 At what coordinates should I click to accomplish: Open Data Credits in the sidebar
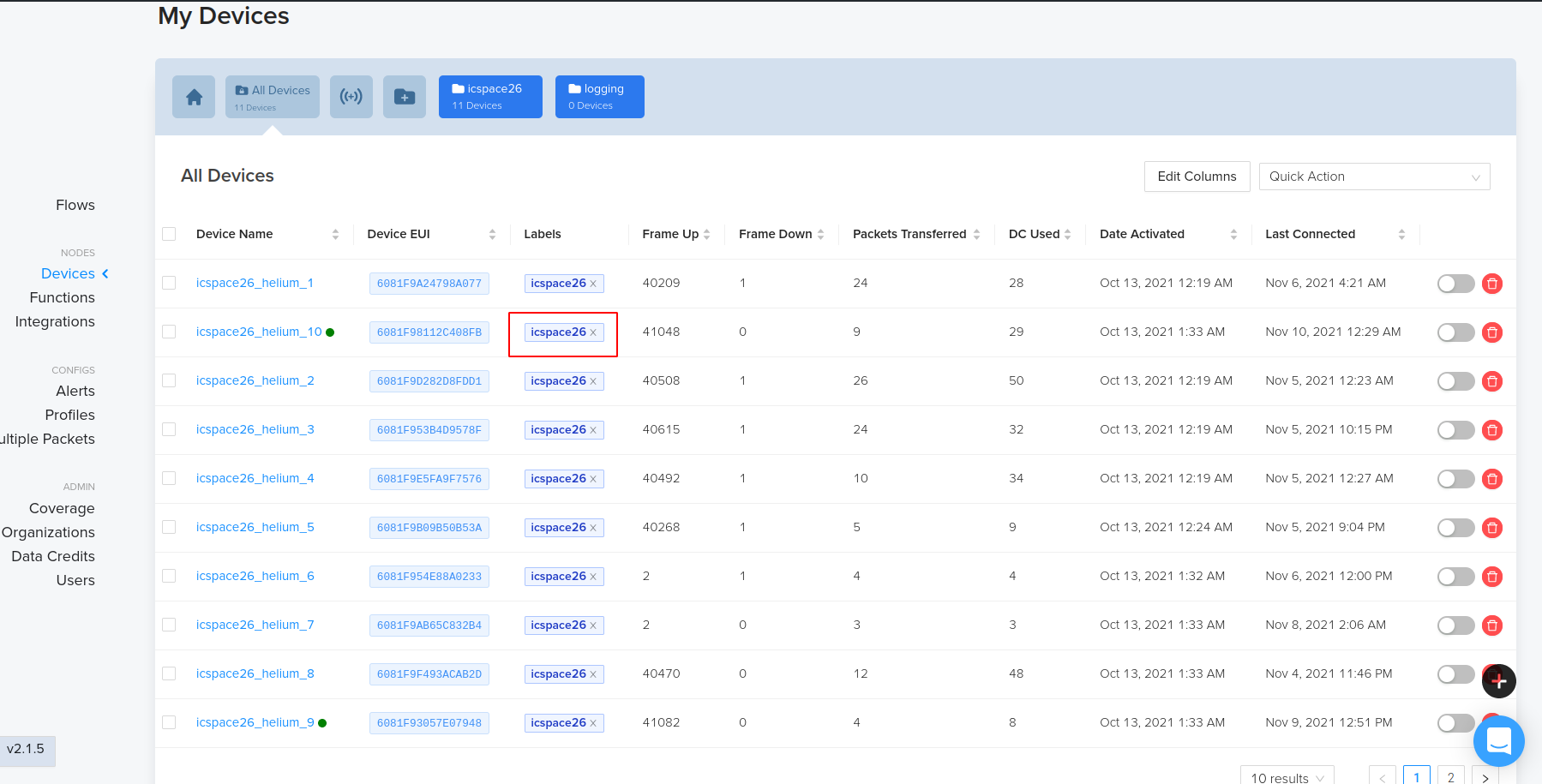(53, 556)
